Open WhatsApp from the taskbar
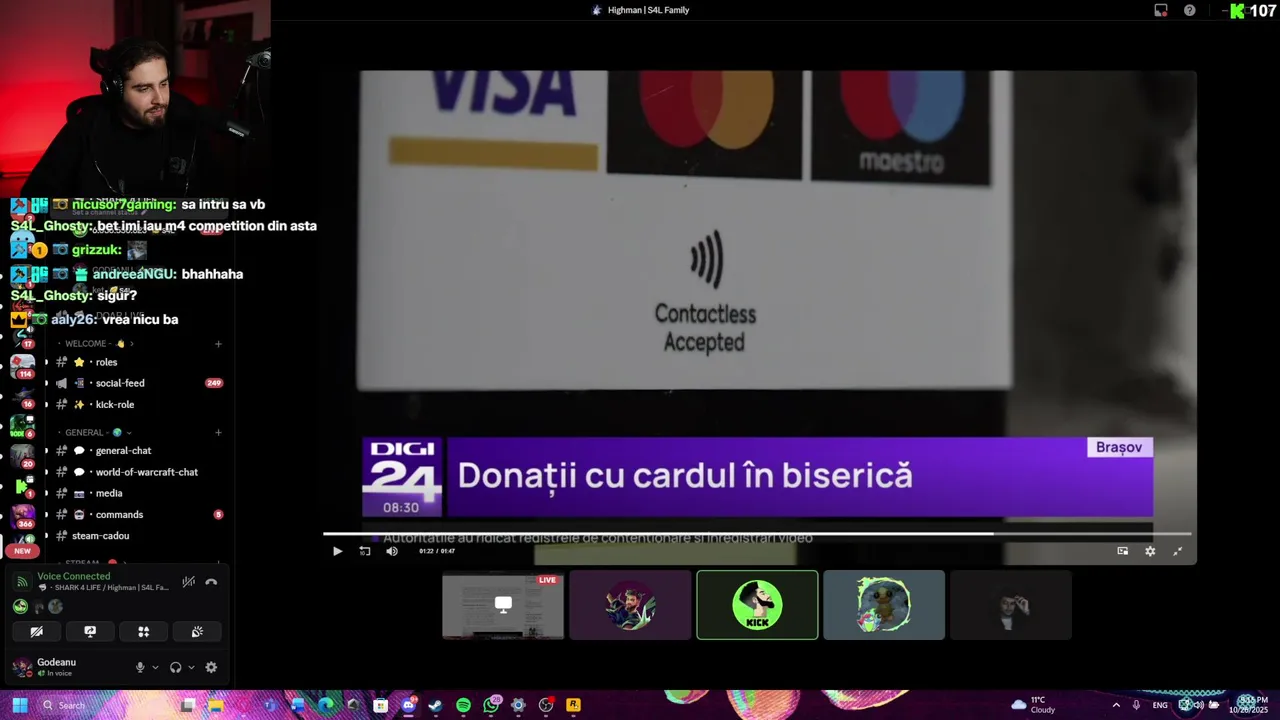This screenshot has width=1280, height=720. point(491,705)
